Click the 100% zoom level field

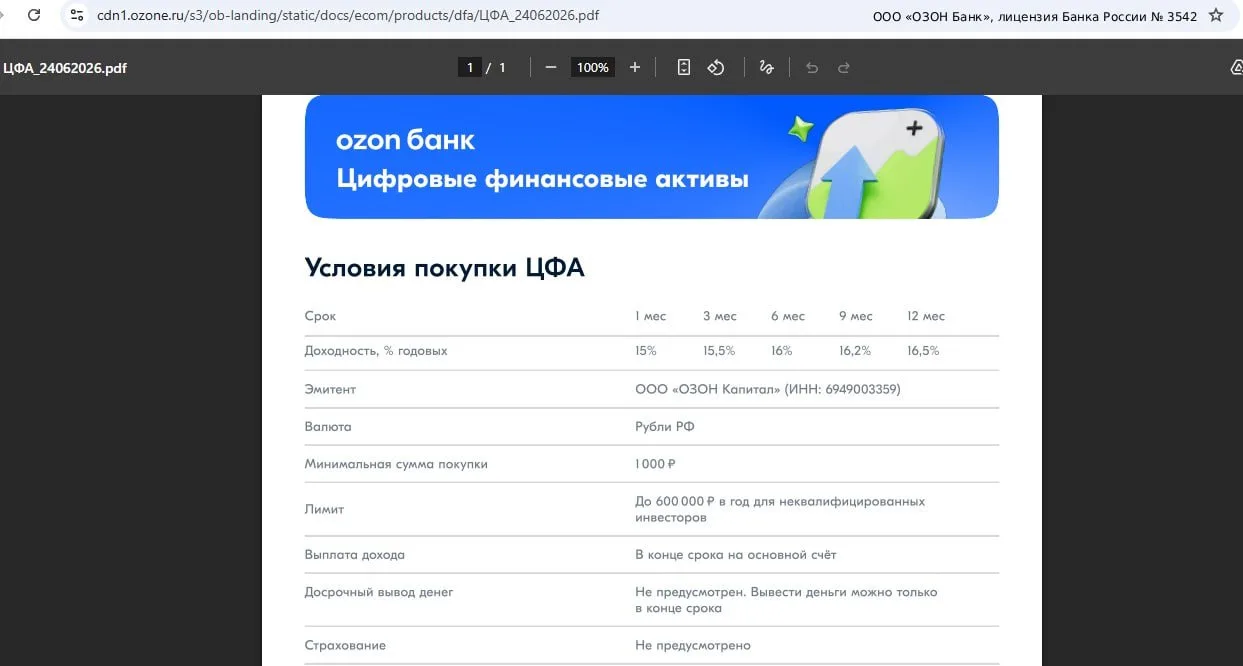pos(592,67)
